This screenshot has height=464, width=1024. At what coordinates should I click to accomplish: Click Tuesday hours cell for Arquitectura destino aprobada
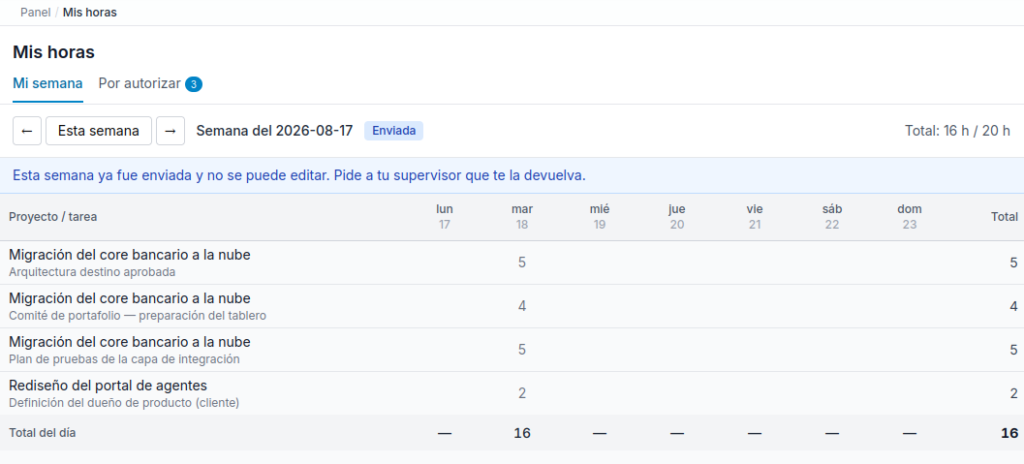tap(522, 263)
